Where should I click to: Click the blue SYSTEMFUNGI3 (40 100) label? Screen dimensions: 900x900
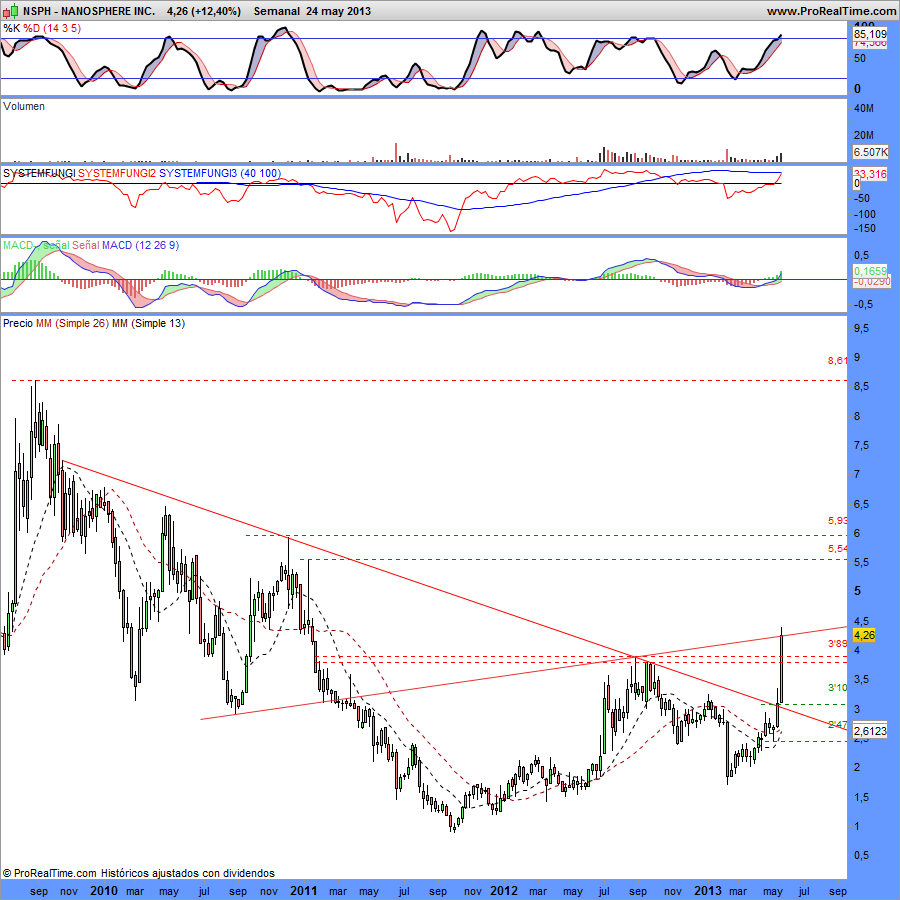[x=220, y=173]
